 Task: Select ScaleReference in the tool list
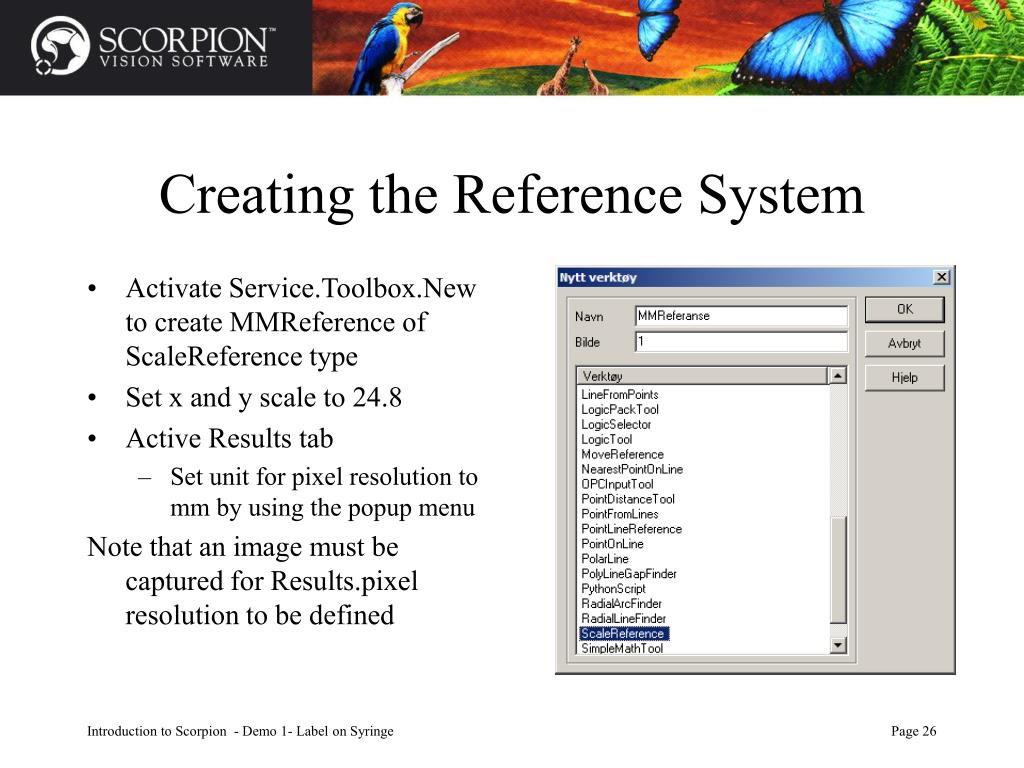(623, 634)
